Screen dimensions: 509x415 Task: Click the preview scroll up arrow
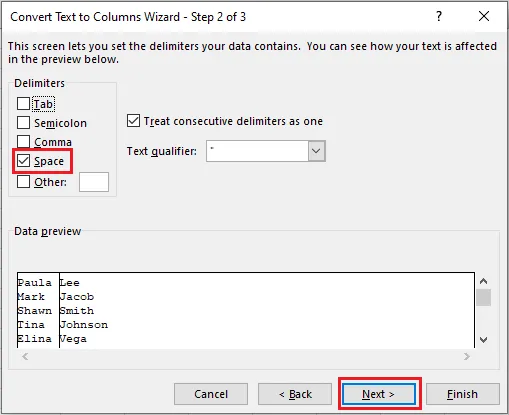(483, 281)
